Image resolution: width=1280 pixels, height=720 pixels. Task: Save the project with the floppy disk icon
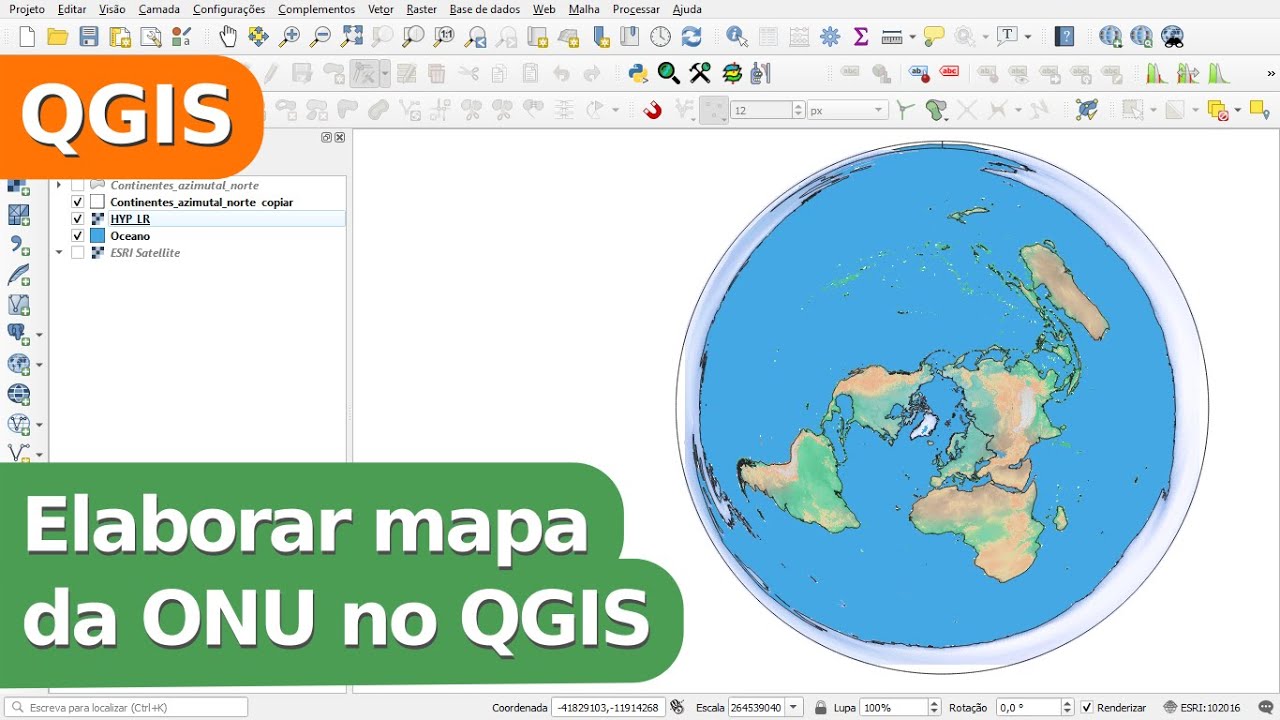point(89,37)
